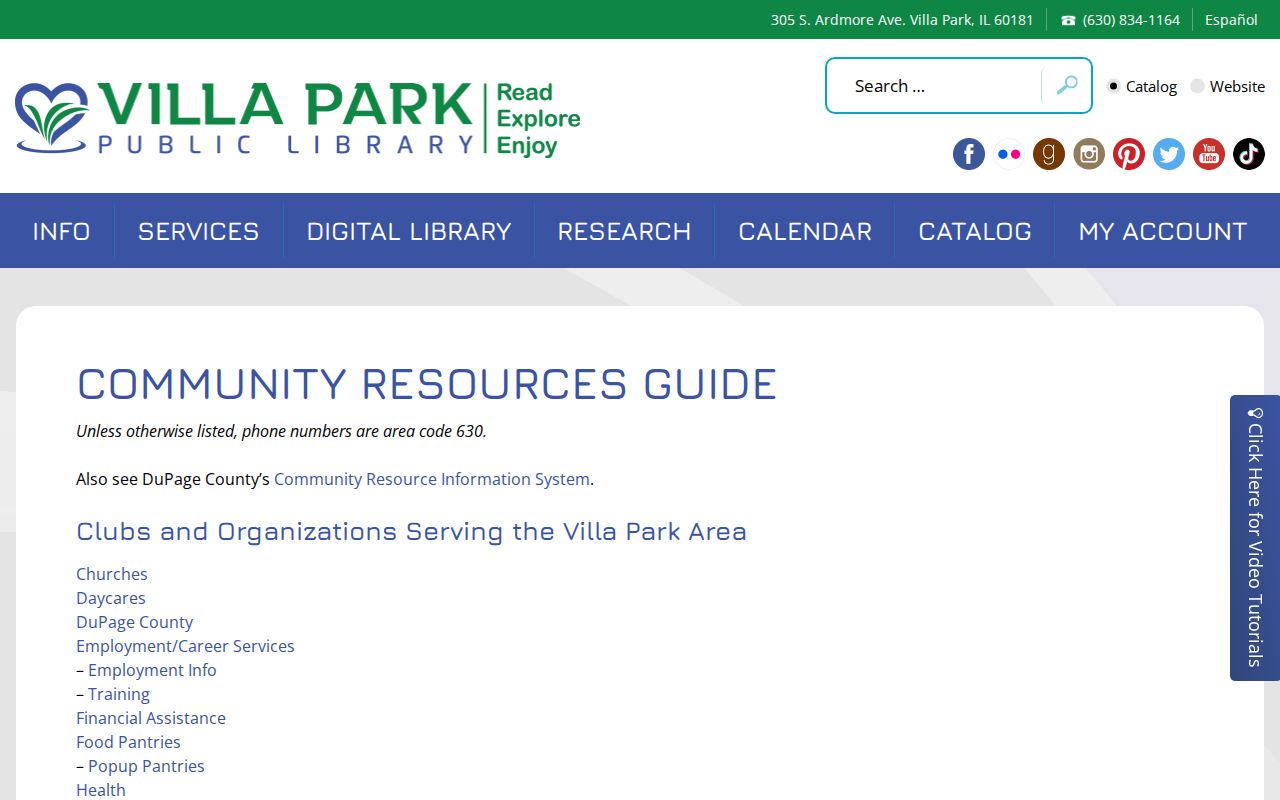Open the library's Flickr photo page
The height and width of the screenshot is (800, 1280).
pos(1009,154)
